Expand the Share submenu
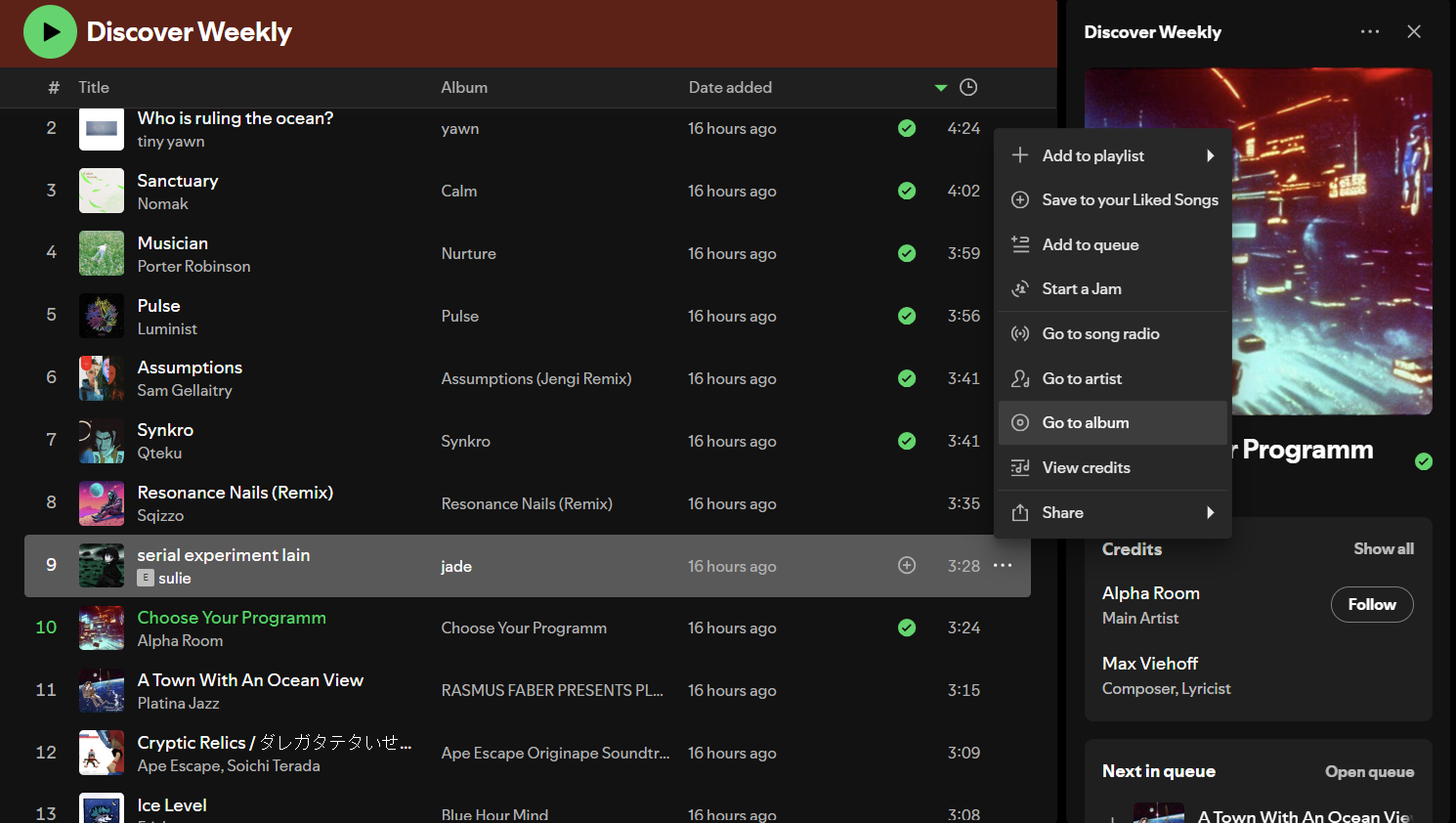The image size is (1456, 823). [x=1211, y=511]
